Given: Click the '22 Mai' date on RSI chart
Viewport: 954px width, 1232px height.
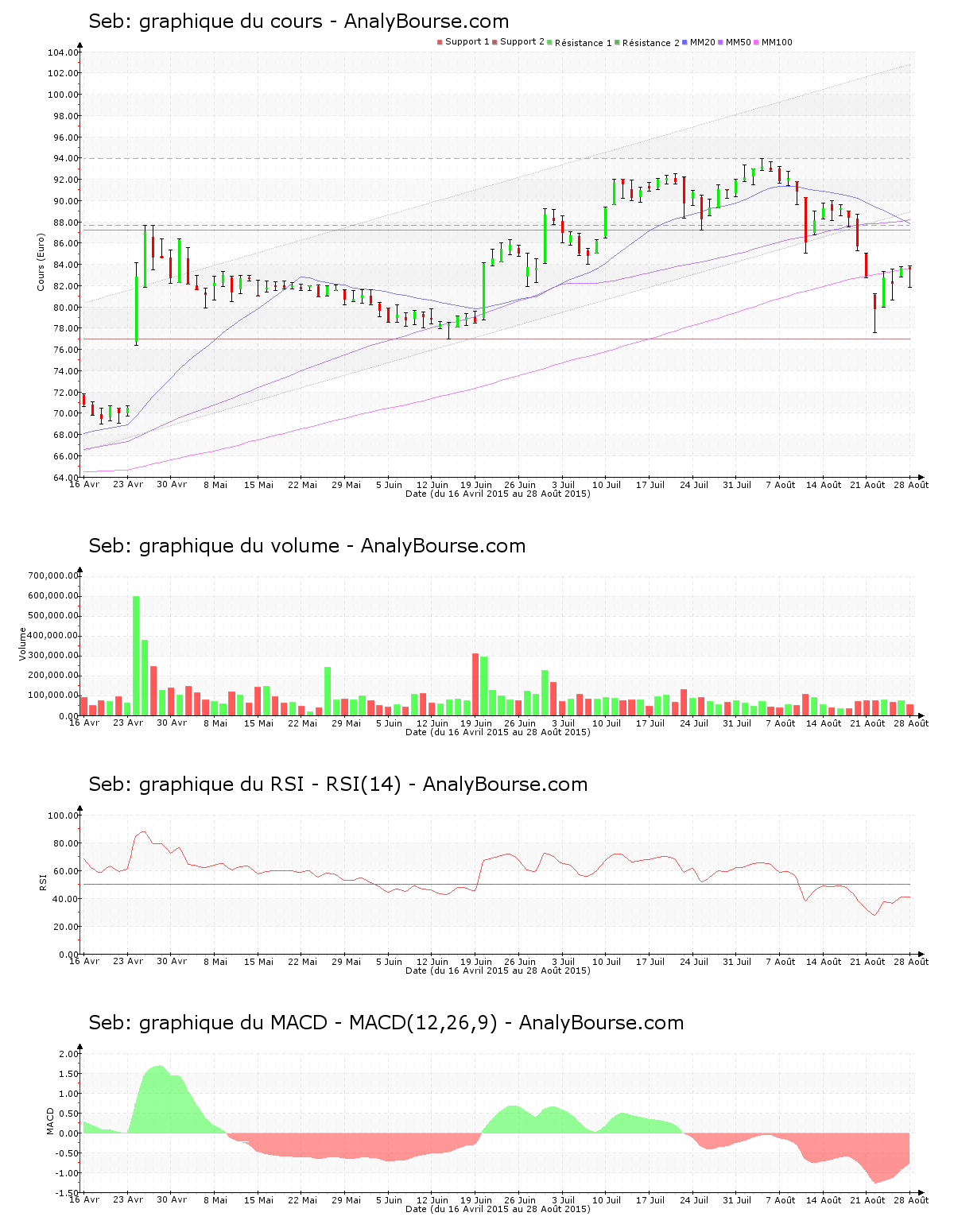Looking at the screenshot, I should [302, 962].
